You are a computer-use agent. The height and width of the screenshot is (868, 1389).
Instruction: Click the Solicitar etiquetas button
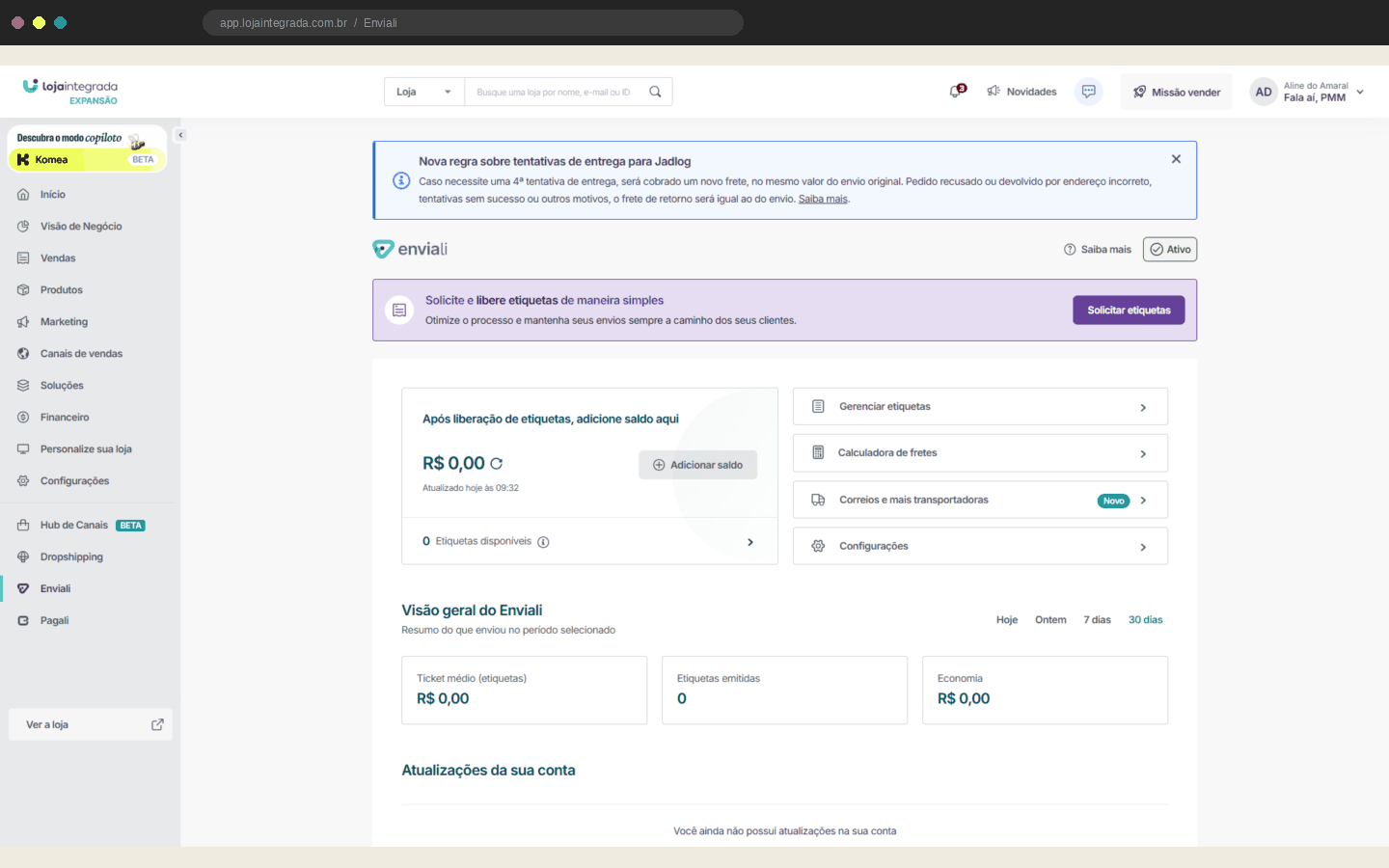(1129, 311)
